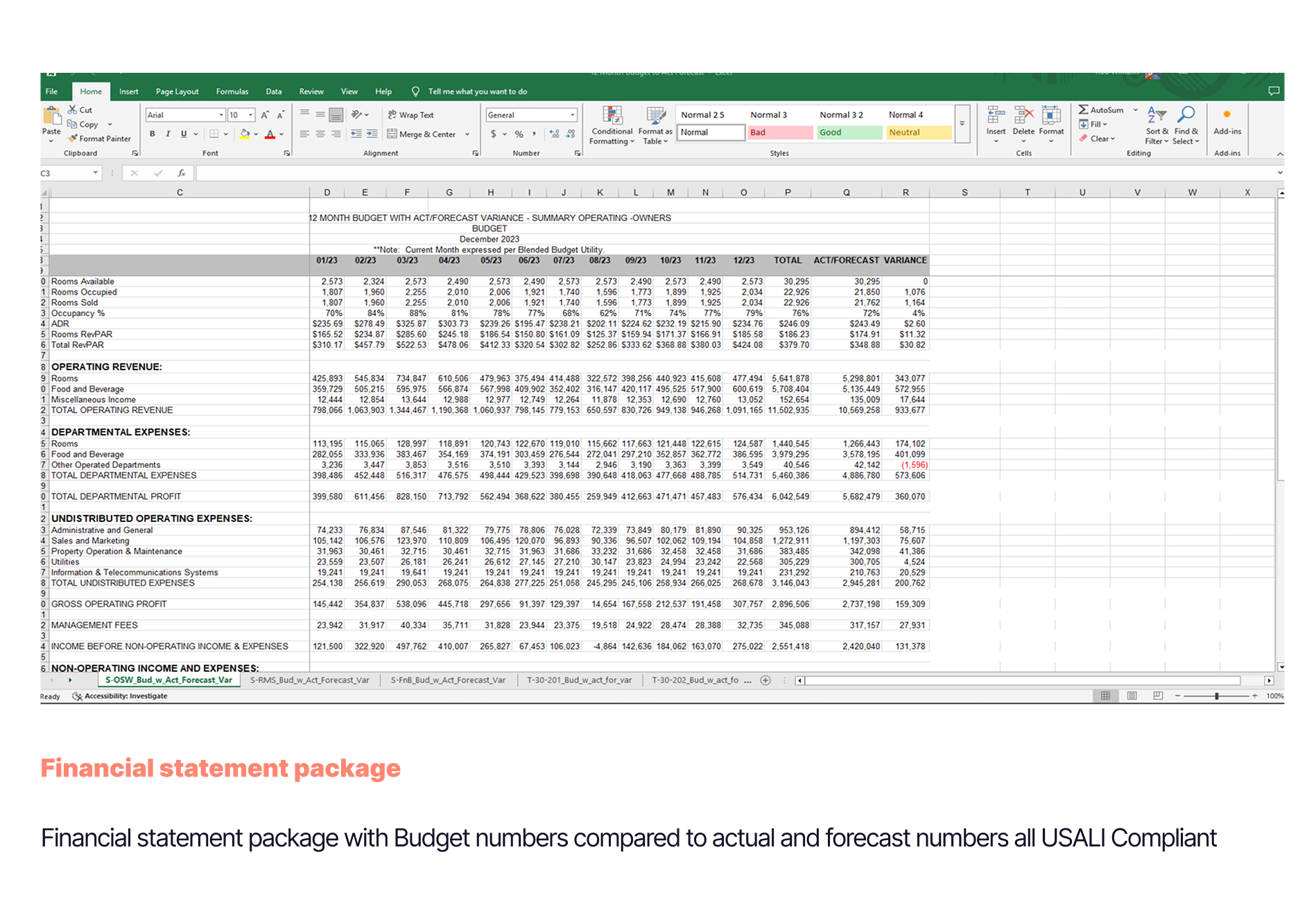Open the Fill dropdown in Editing

pos(1093,124)
